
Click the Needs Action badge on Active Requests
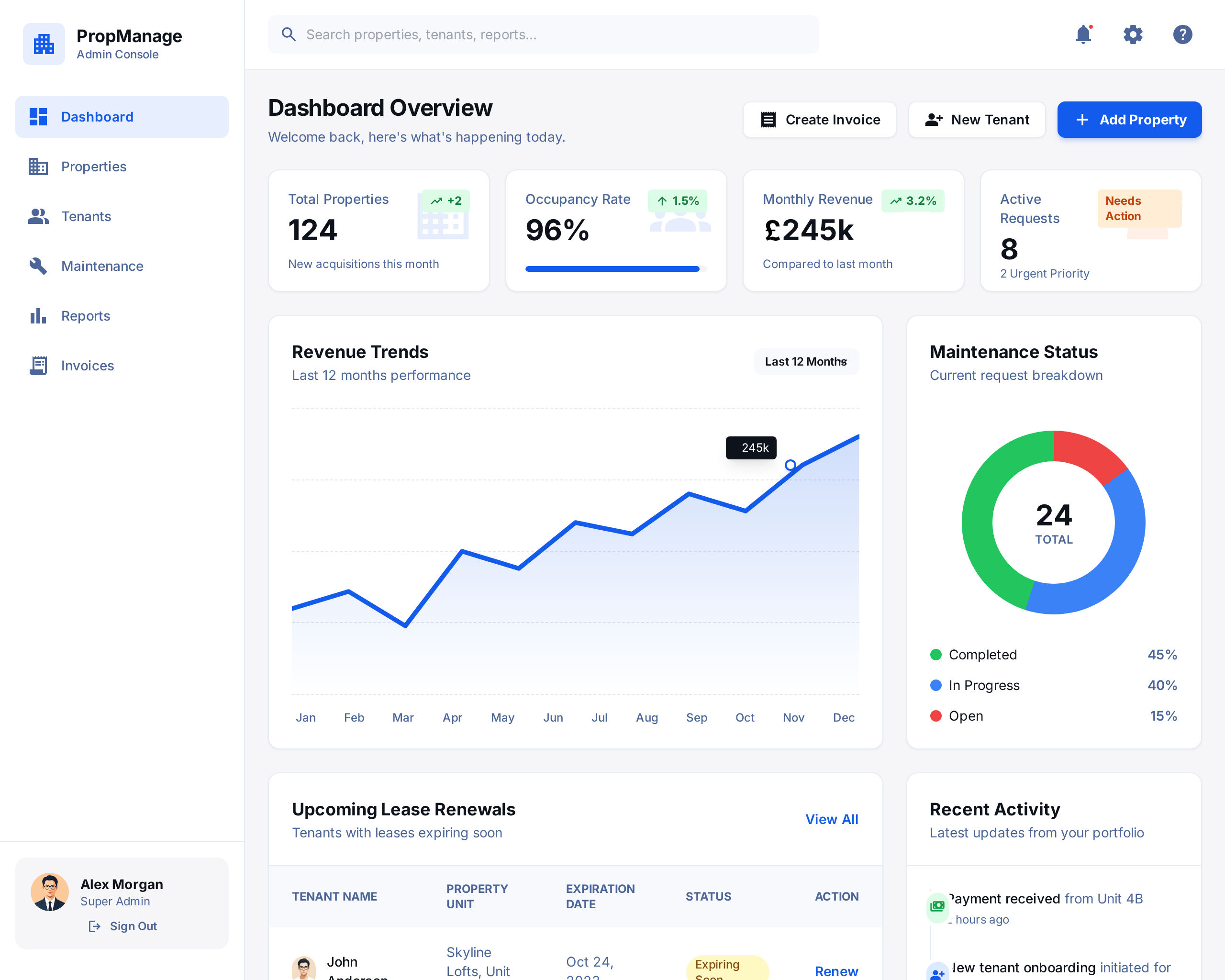click(1139, 209)
